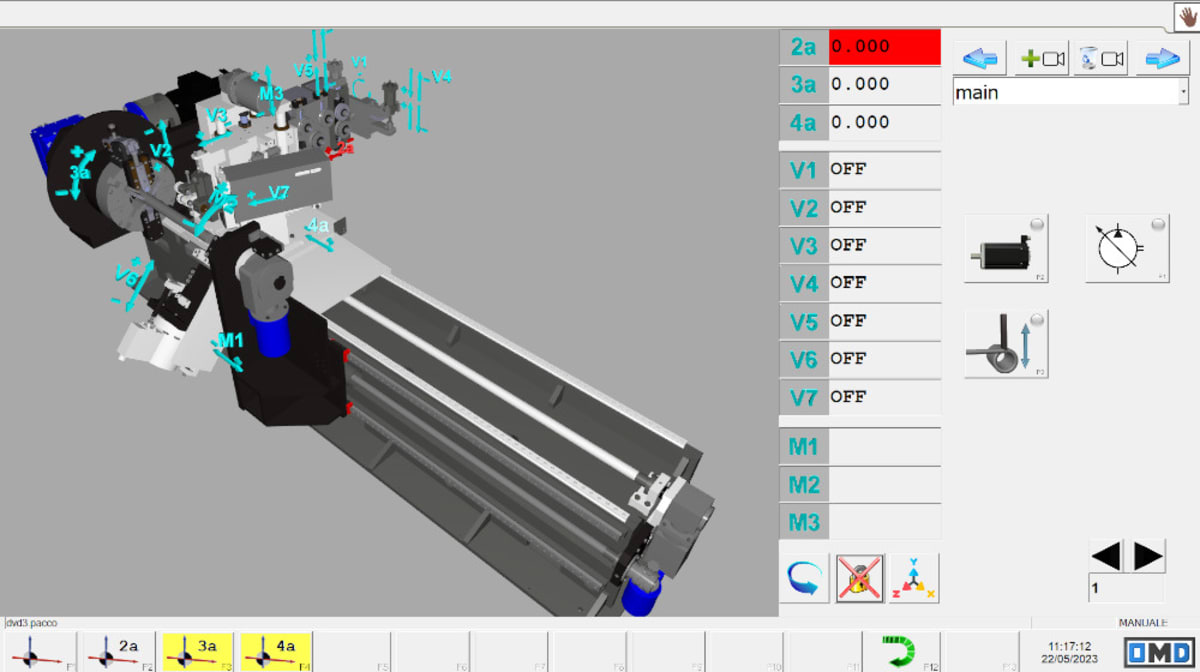Image resolution: width=1200 pixels, height=672 pixels.
Task: Select the yellow 3a axis toolbar button
Action: (x=196, y=651)
